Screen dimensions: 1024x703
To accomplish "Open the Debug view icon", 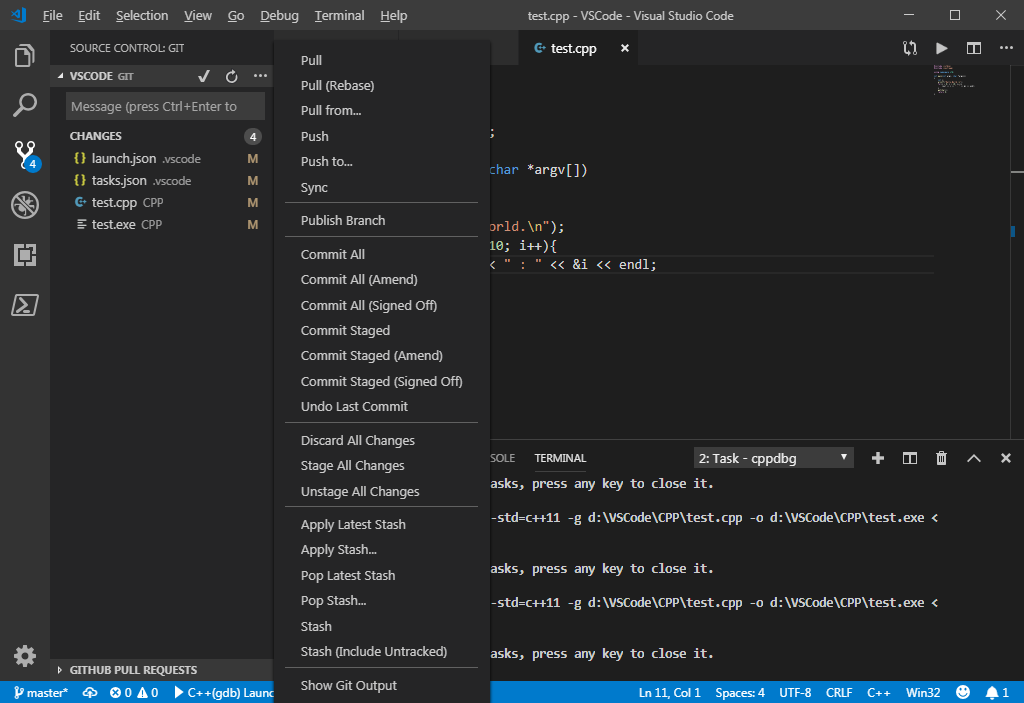I will pos(25,205).
